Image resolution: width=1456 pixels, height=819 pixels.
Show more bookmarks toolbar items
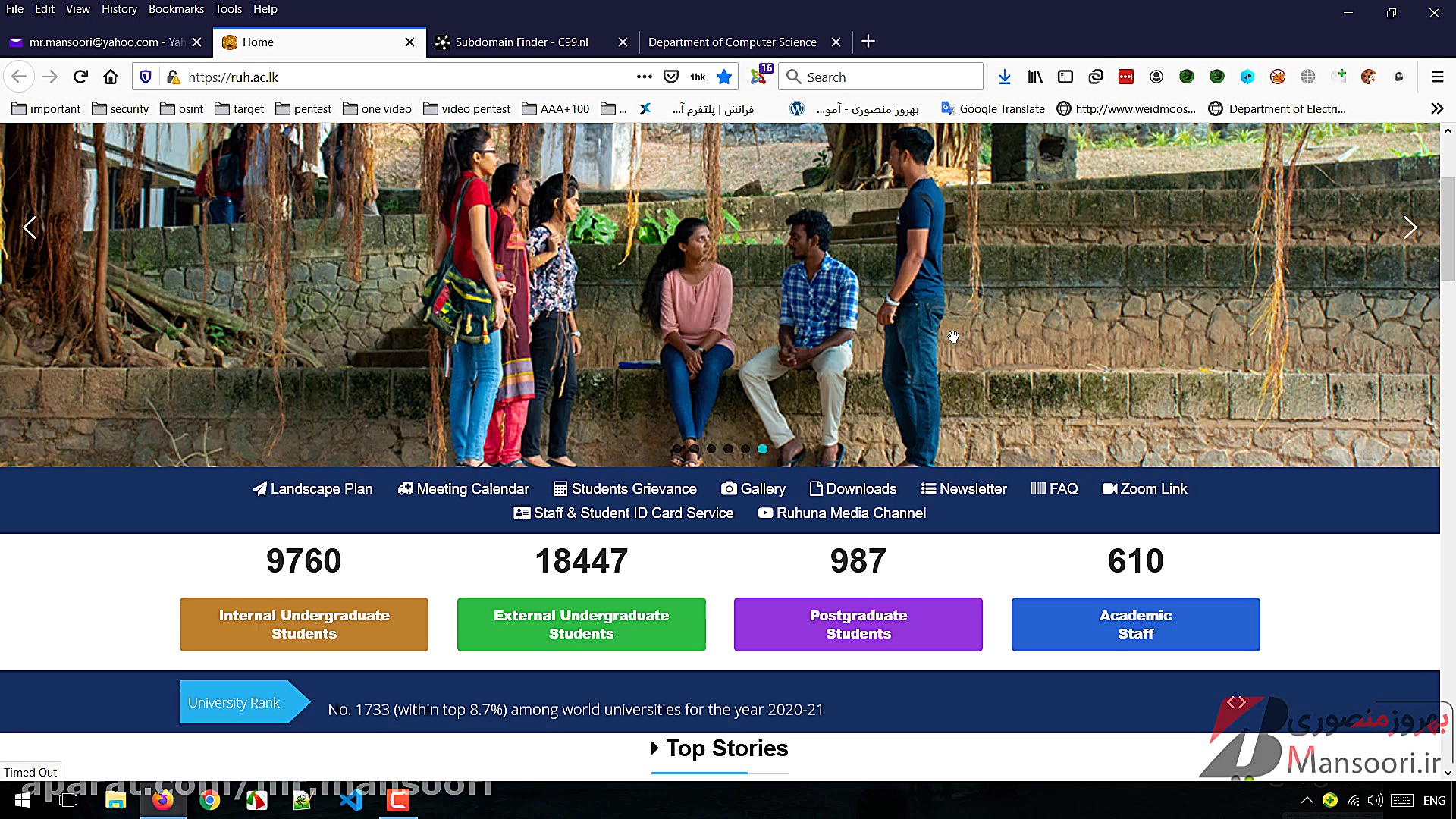point(1436,108)
